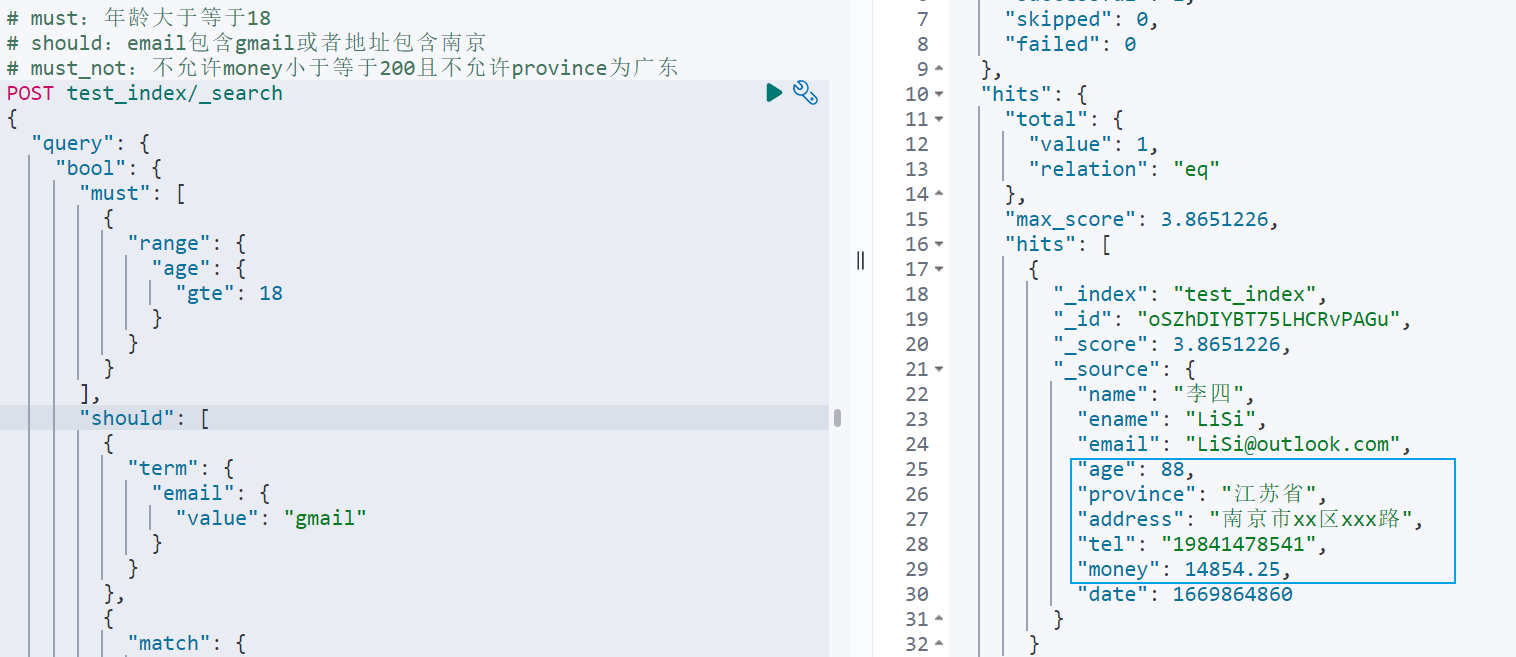Click the "gte": 18 line in the query

[x=229, y=293]
